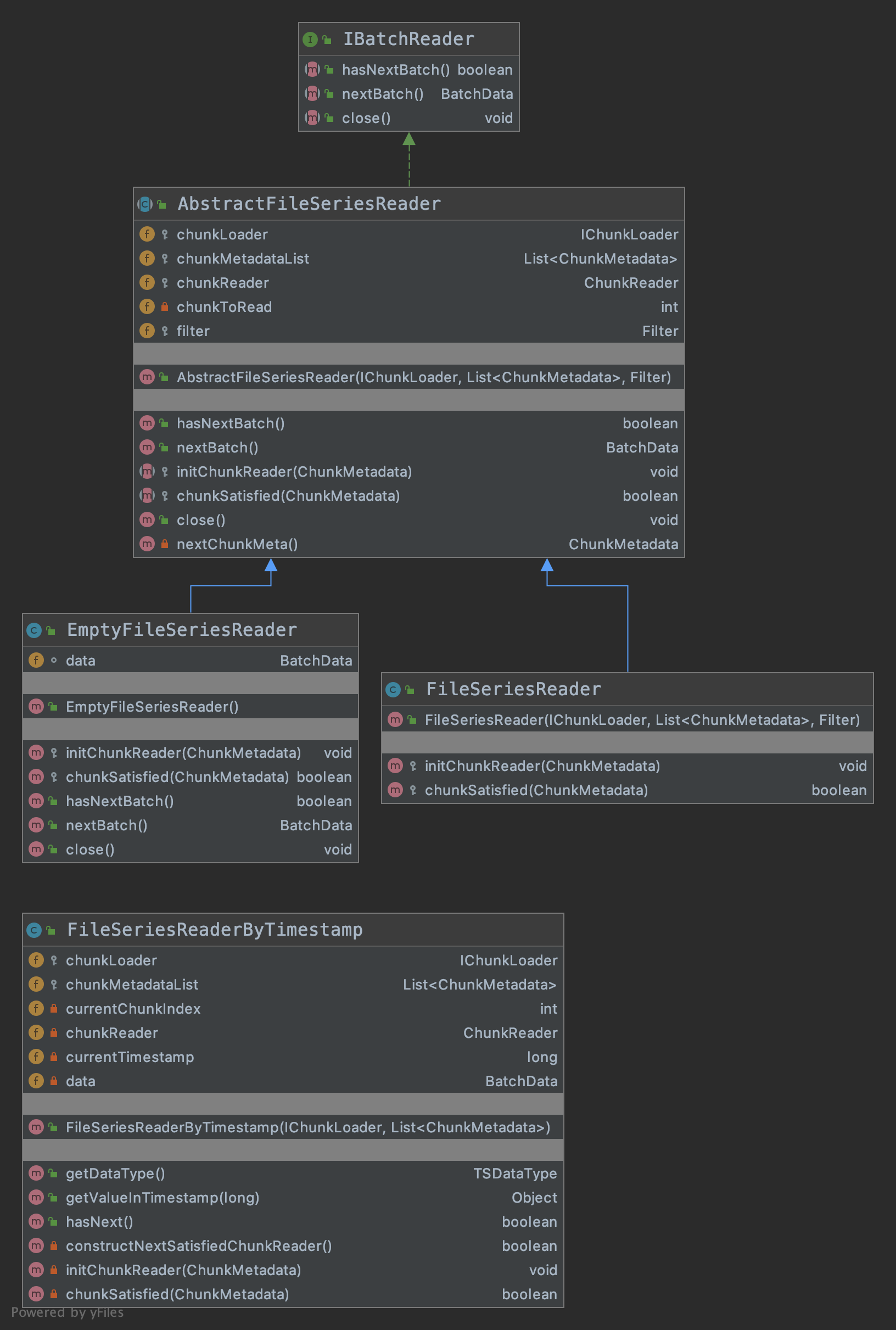Viewport: 896px width, 1330px height.
Task: Click the green implements arrow below IBatchReader
Action: 409,159
